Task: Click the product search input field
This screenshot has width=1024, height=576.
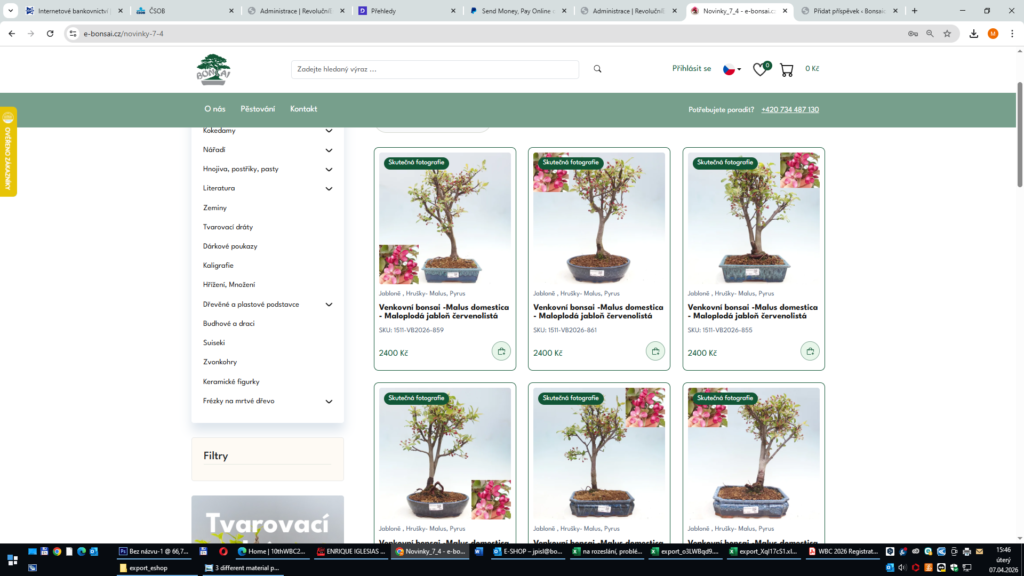Action: (435, 69)
